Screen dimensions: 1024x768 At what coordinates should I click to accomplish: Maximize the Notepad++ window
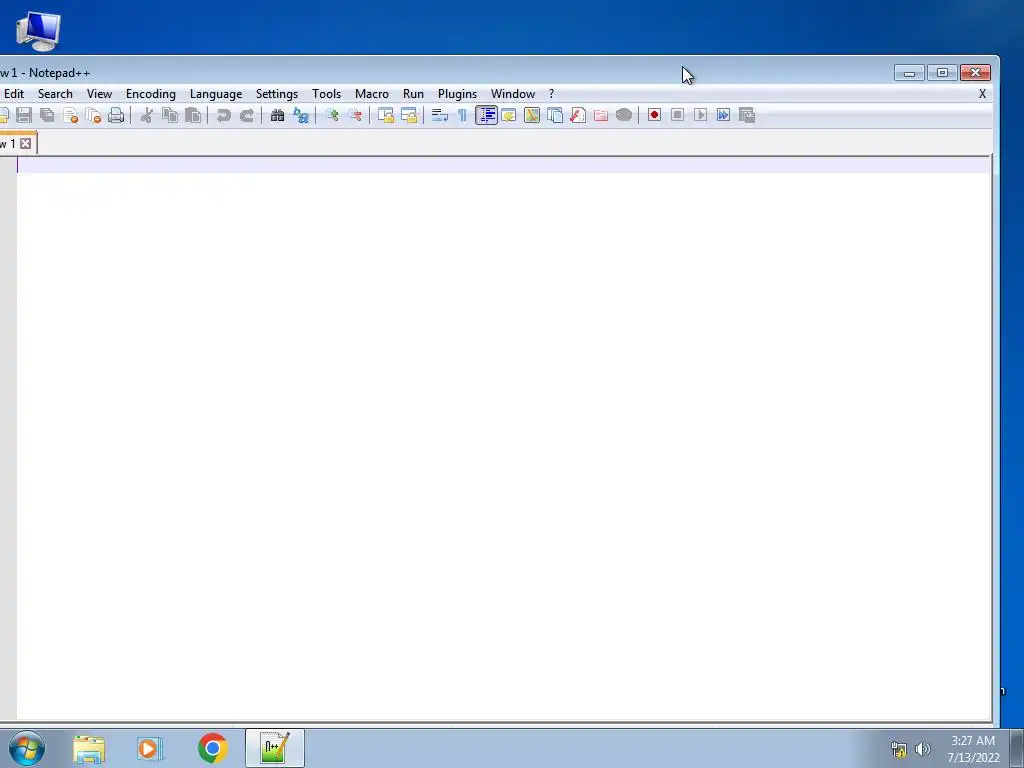click(x=942, y=72)
